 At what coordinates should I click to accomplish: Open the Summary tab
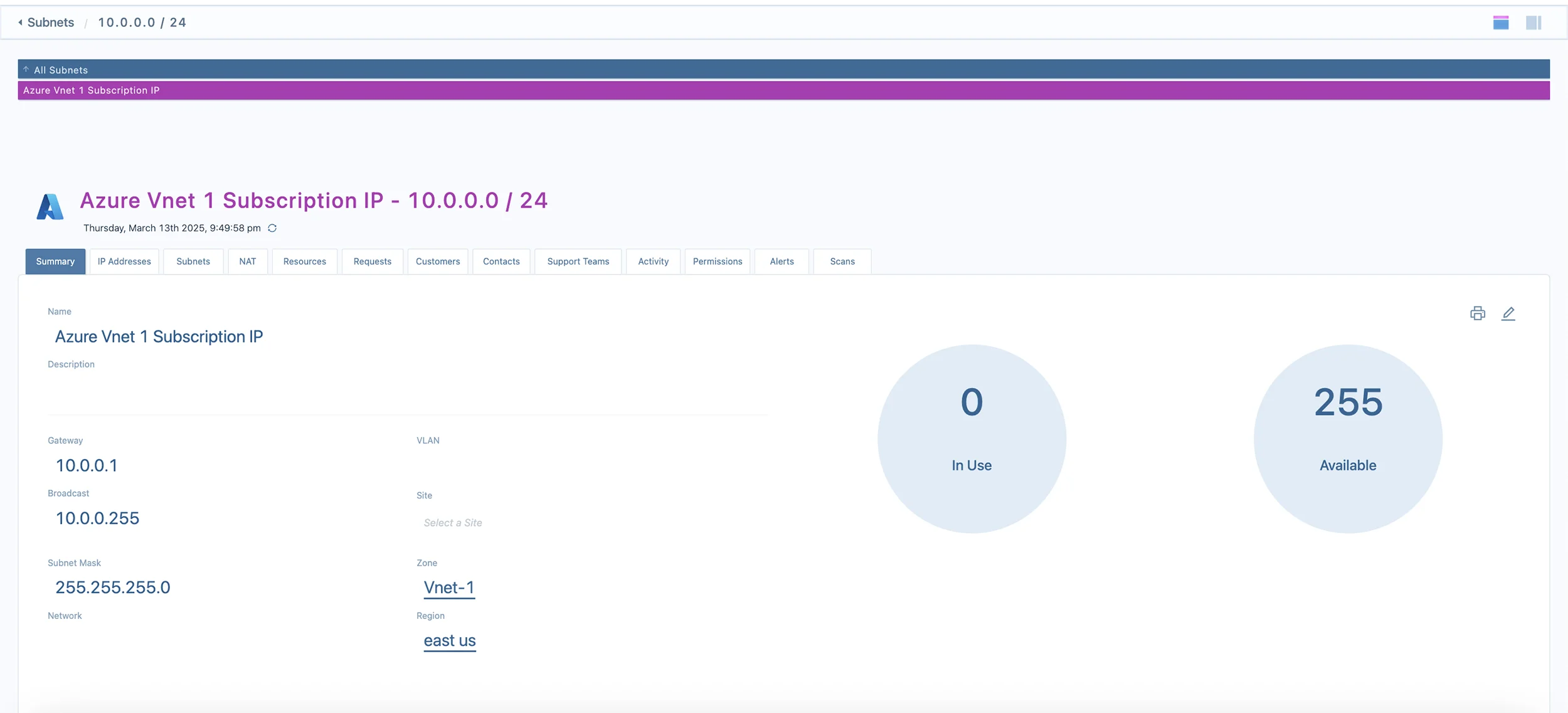click(55, 261)
